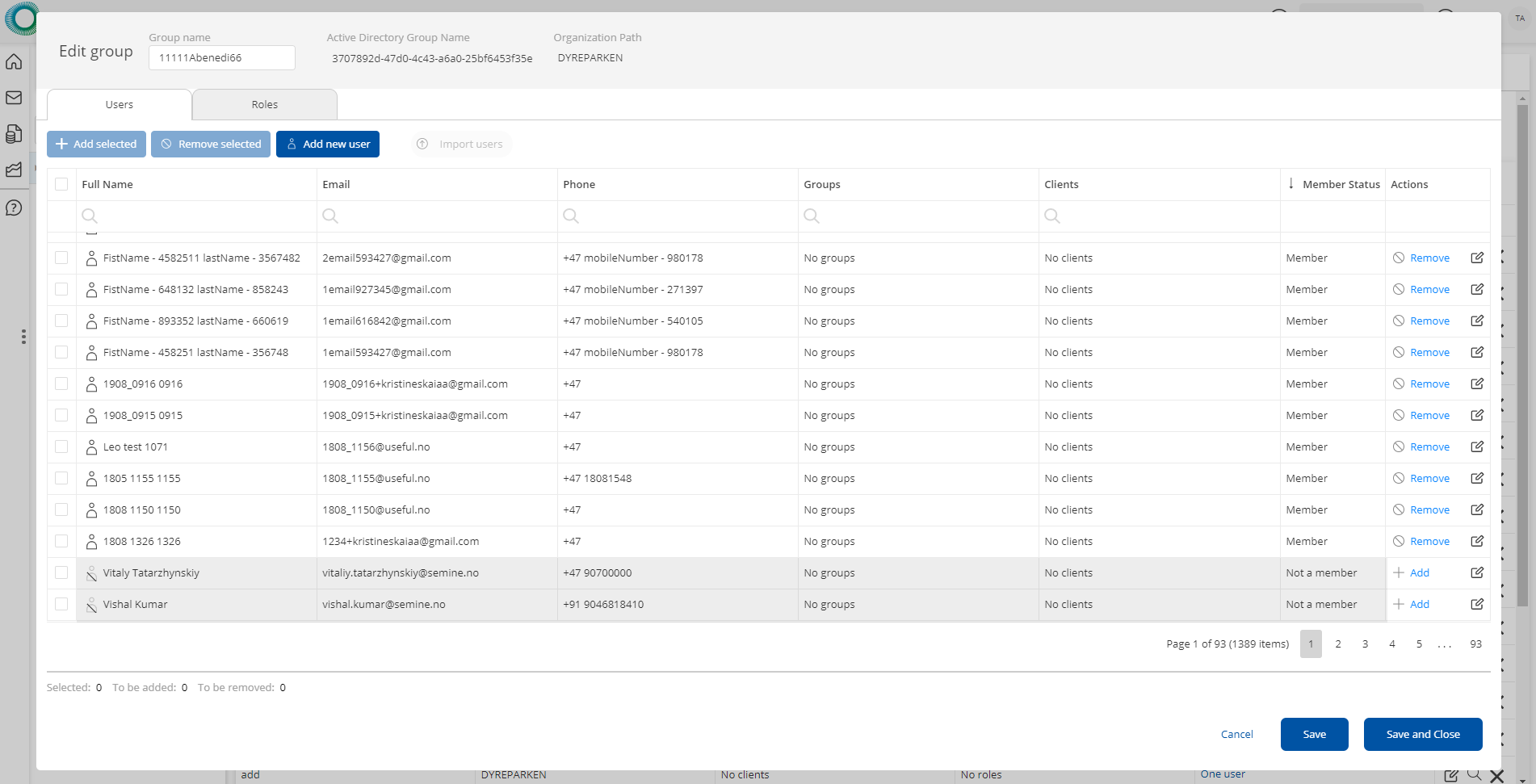The width and height of the screenshot is (1536, 784).
Task: Check the box for Vitaly Tatarzhynskiy
Action: pyautogui.click(x=61, y=572)
